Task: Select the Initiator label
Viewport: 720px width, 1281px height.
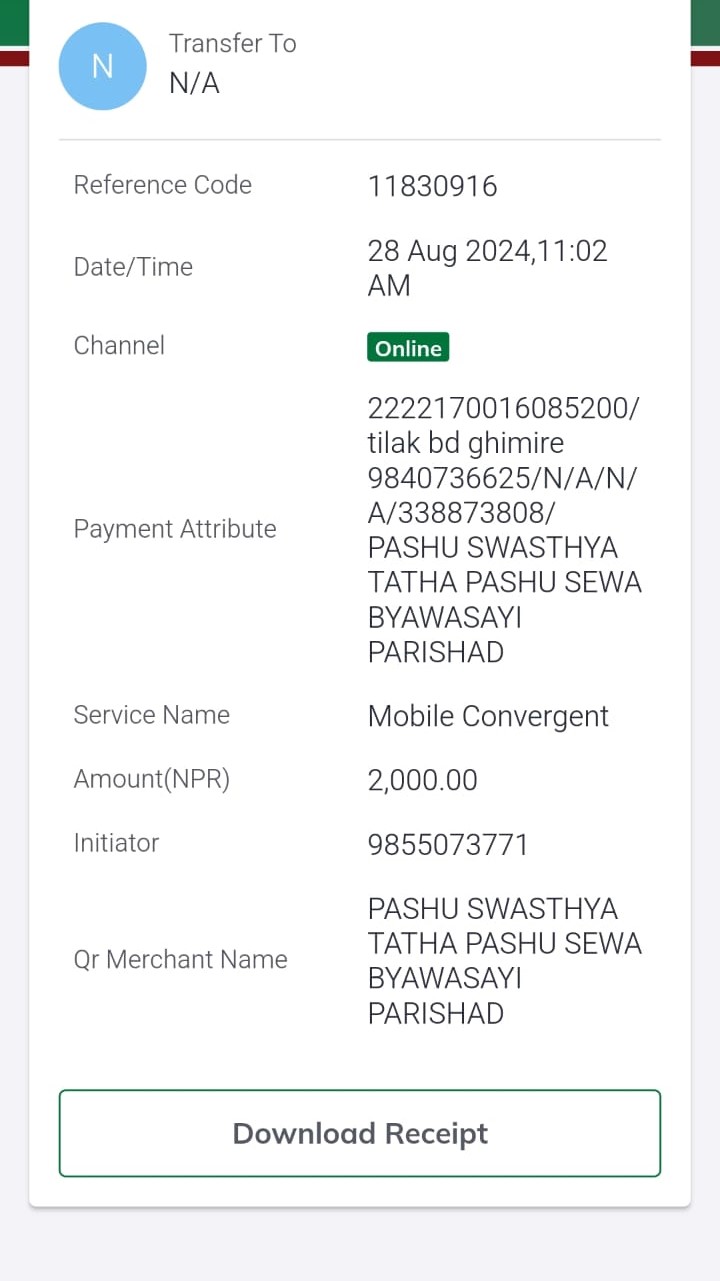Action: pos(116,843)
